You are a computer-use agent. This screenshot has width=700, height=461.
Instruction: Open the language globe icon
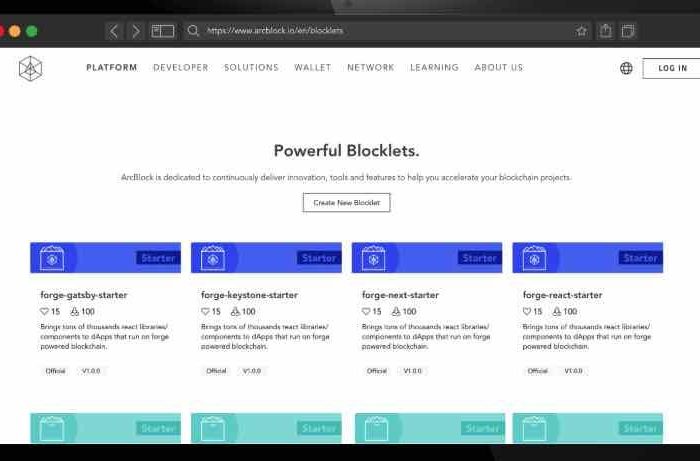coord(626,68)
